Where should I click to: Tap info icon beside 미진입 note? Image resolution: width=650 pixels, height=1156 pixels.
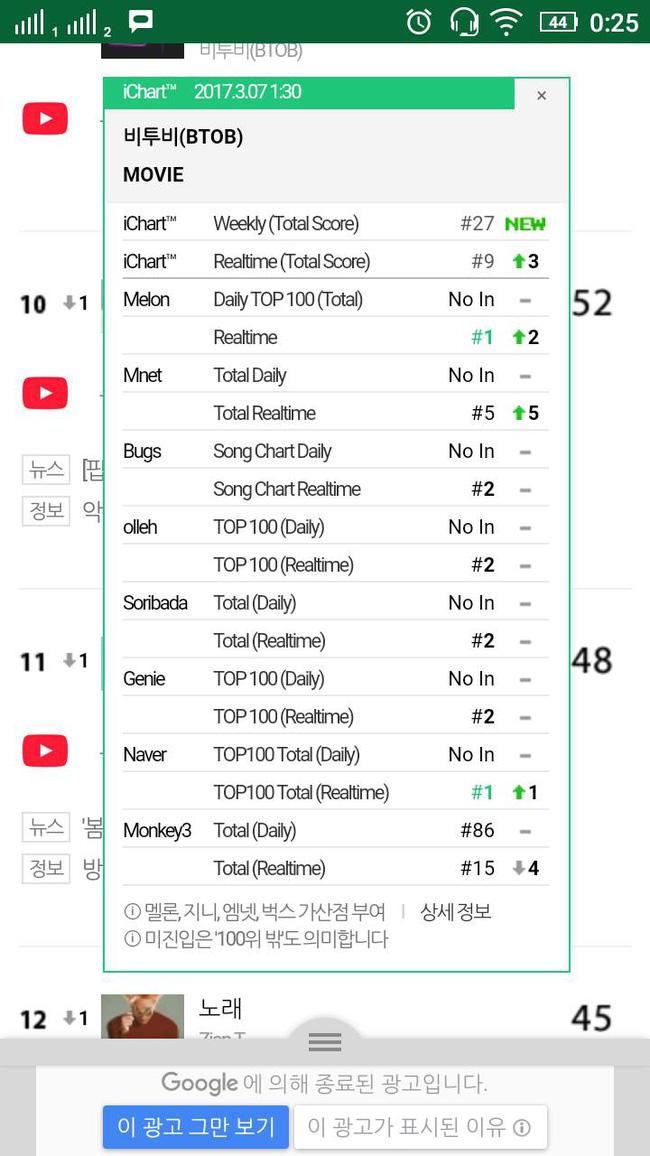click(x=132, y=939)
